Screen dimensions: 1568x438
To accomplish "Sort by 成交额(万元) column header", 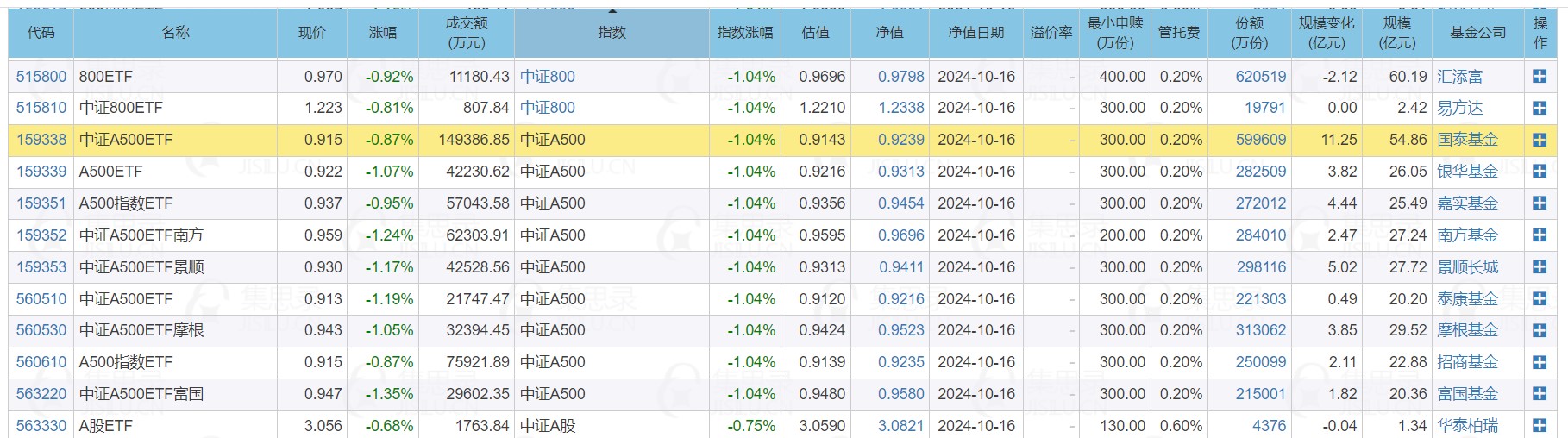I will 467,33.
